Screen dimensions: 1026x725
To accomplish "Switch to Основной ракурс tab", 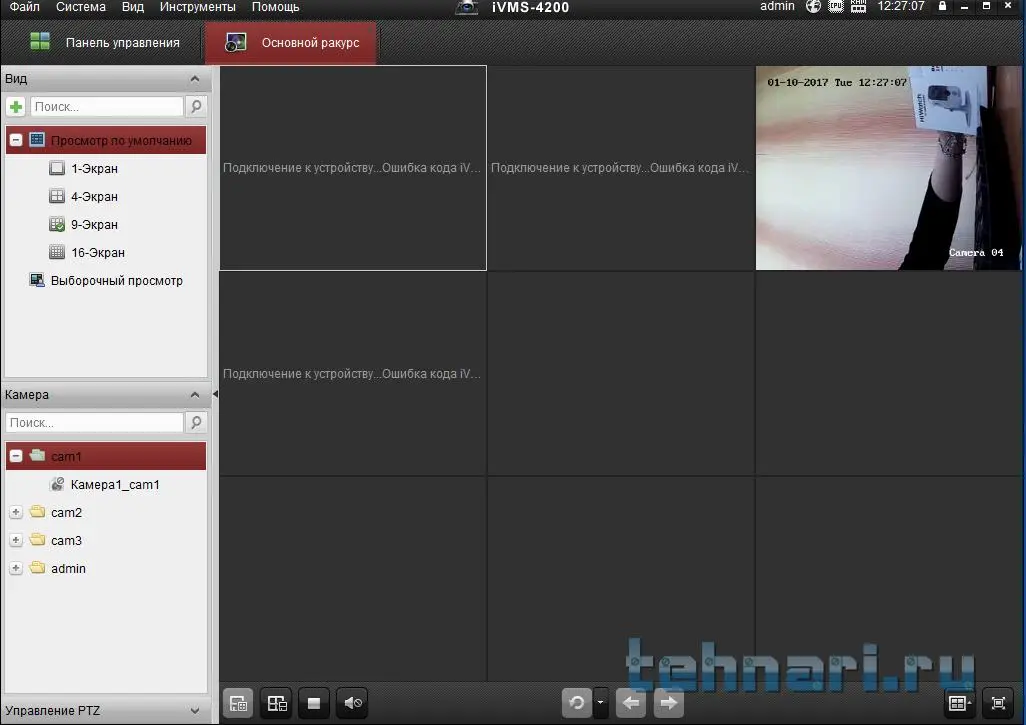I will tap(291, 43).
